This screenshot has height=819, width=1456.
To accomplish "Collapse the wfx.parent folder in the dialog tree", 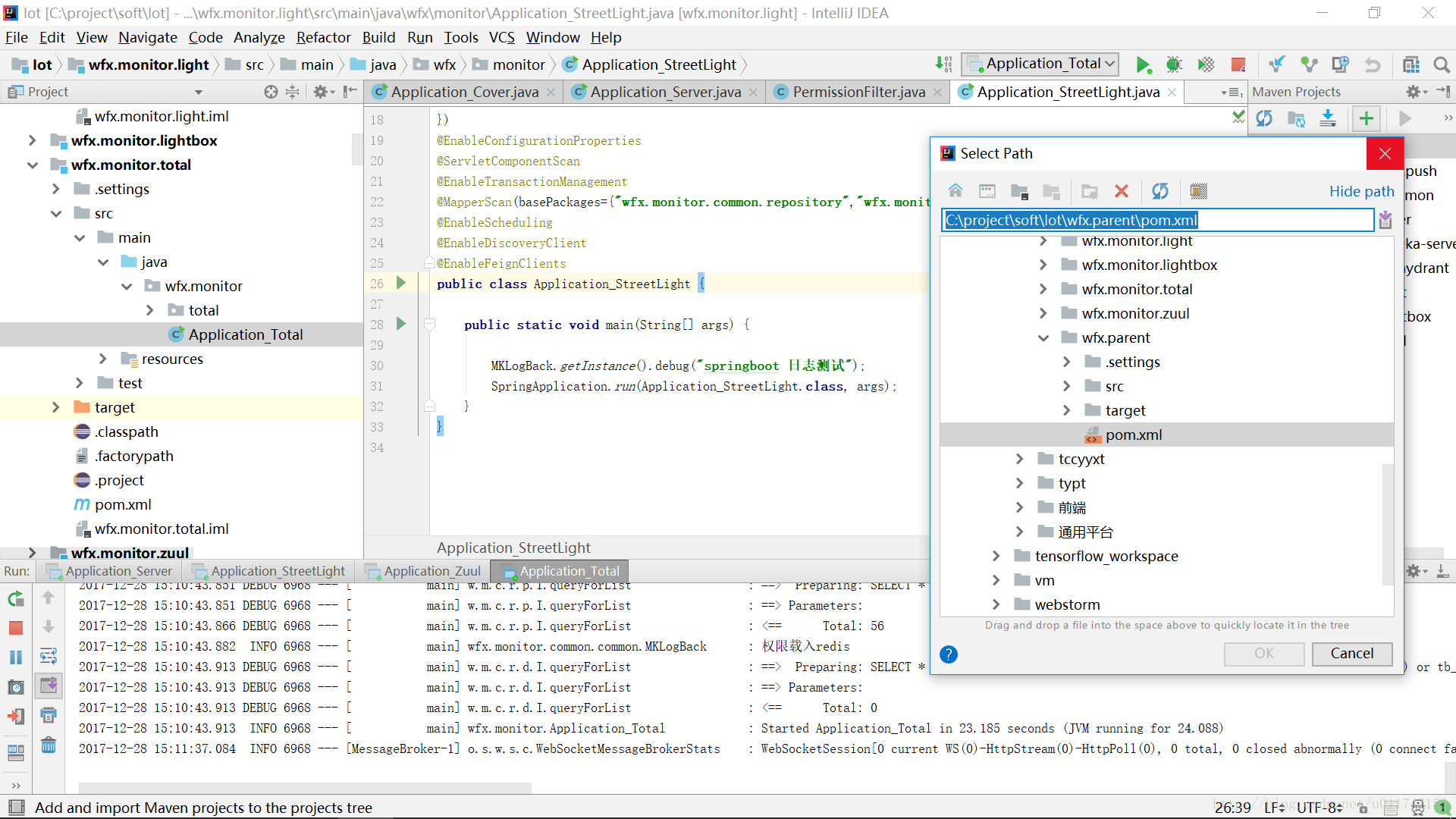I will [1043, 337].
